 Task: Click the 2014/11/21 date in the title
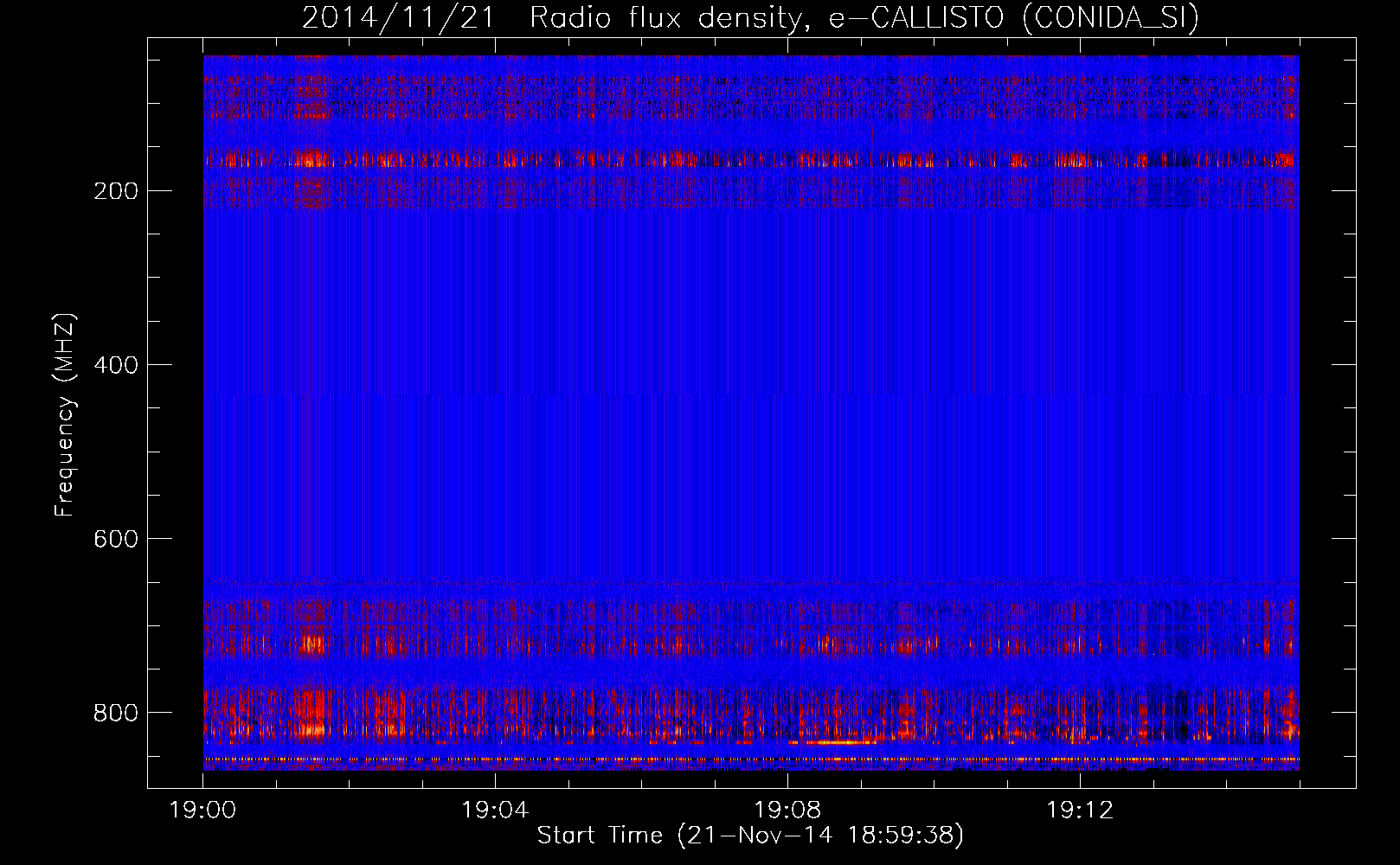(398, 18)
